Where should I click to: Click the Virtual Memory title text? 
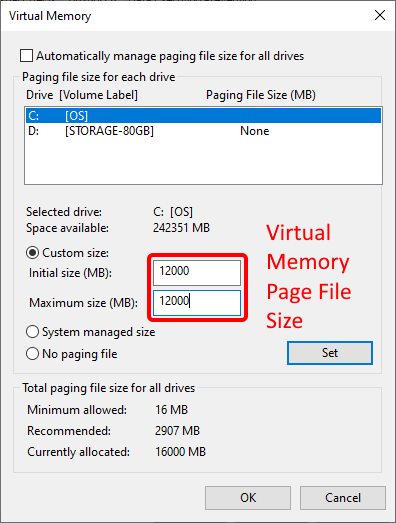point(50,16)
